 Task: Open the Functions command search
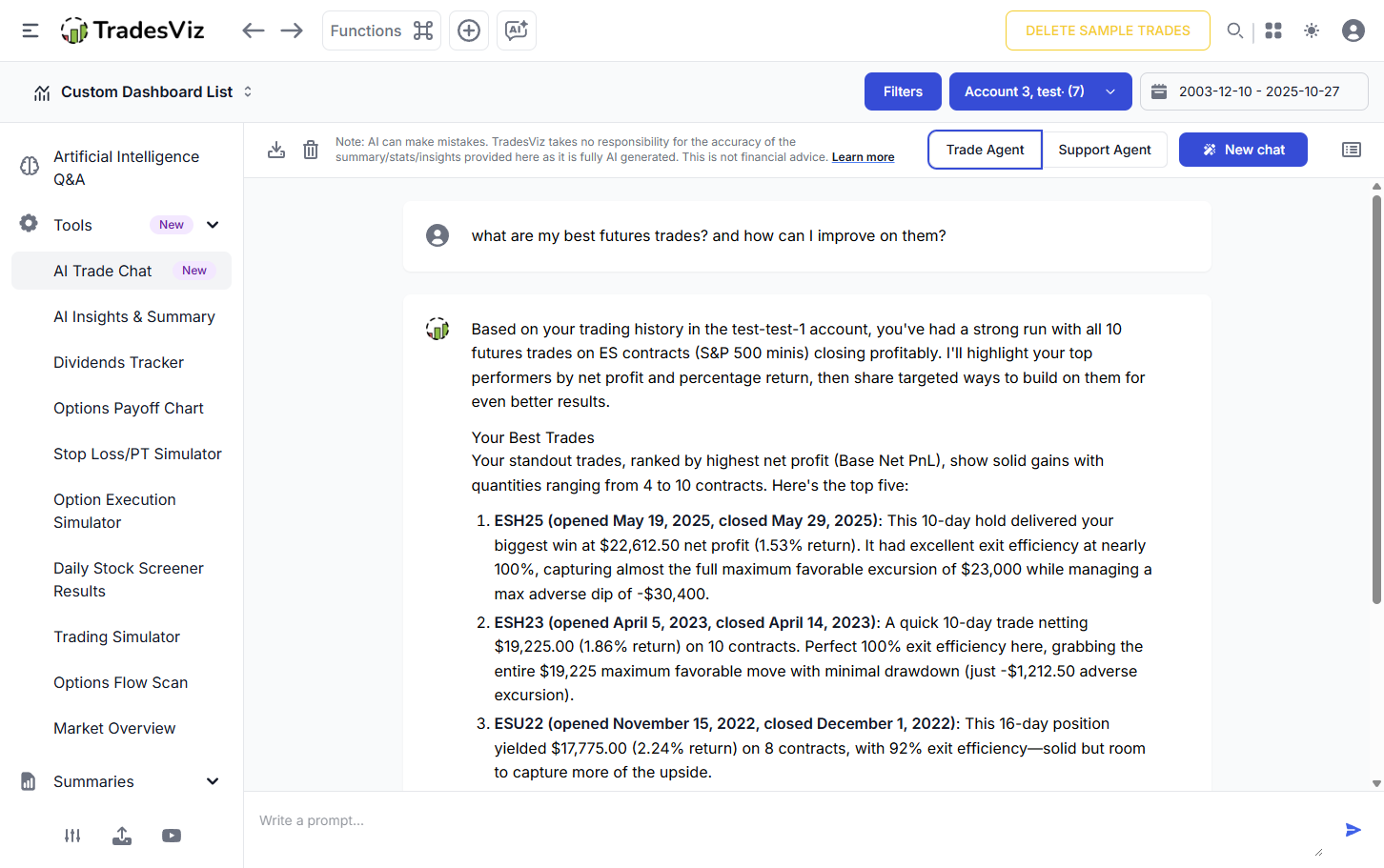coord(381,30)
